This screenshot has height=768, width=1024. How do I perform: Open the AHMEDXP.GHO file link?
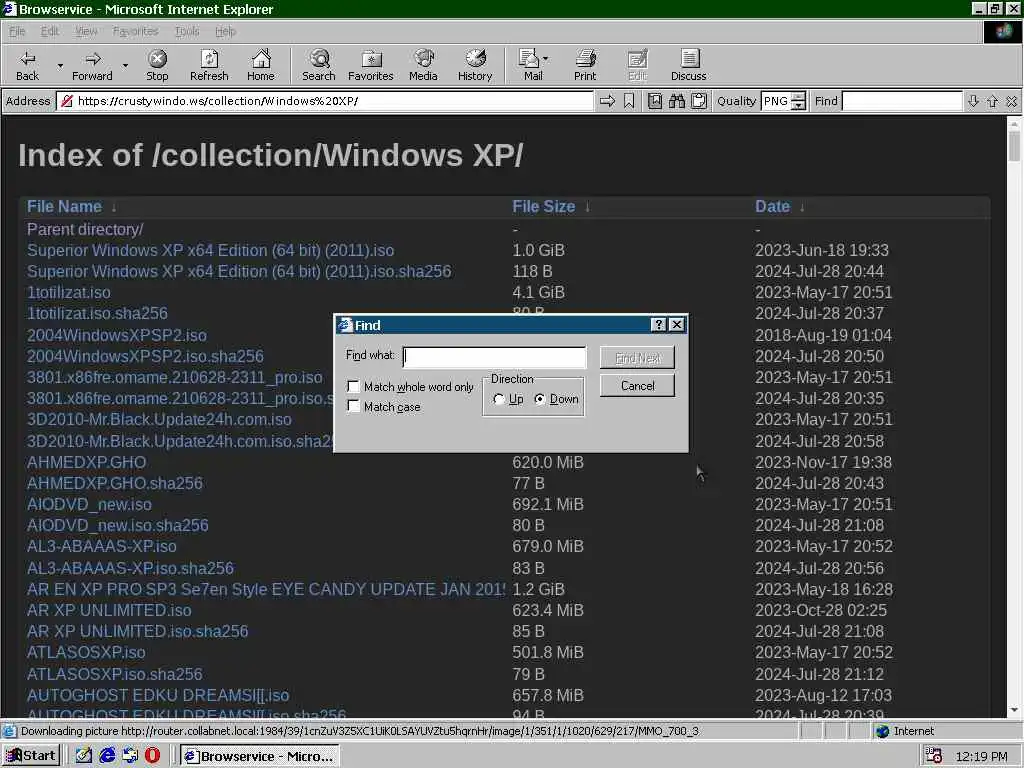click(x=86, y=462)
